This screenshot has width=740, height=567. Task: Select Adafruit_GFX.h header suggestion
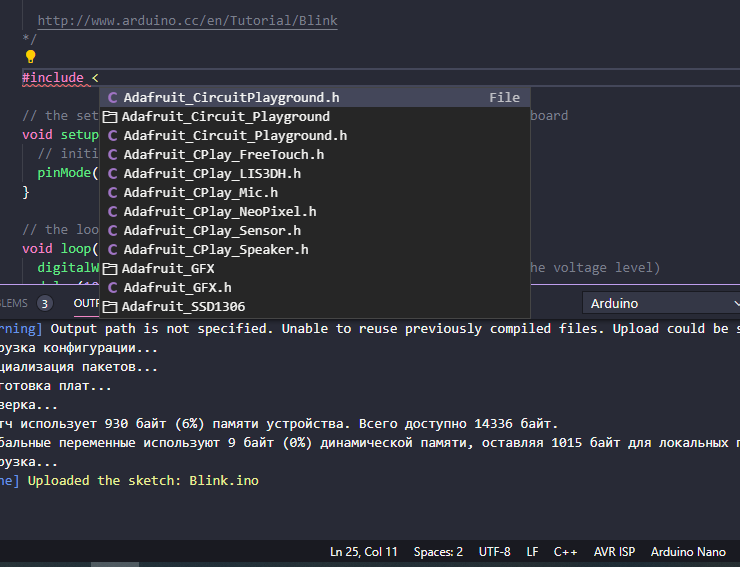pos(315,288)
